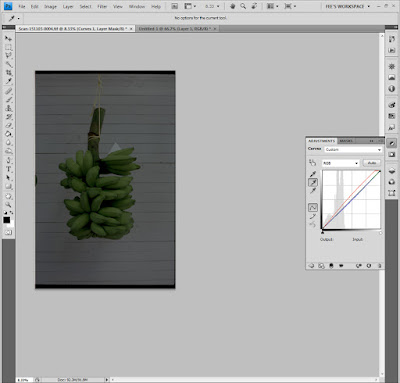400x383 pixels.
Task: Click the foreground color swatch
Action: point(7,220)
